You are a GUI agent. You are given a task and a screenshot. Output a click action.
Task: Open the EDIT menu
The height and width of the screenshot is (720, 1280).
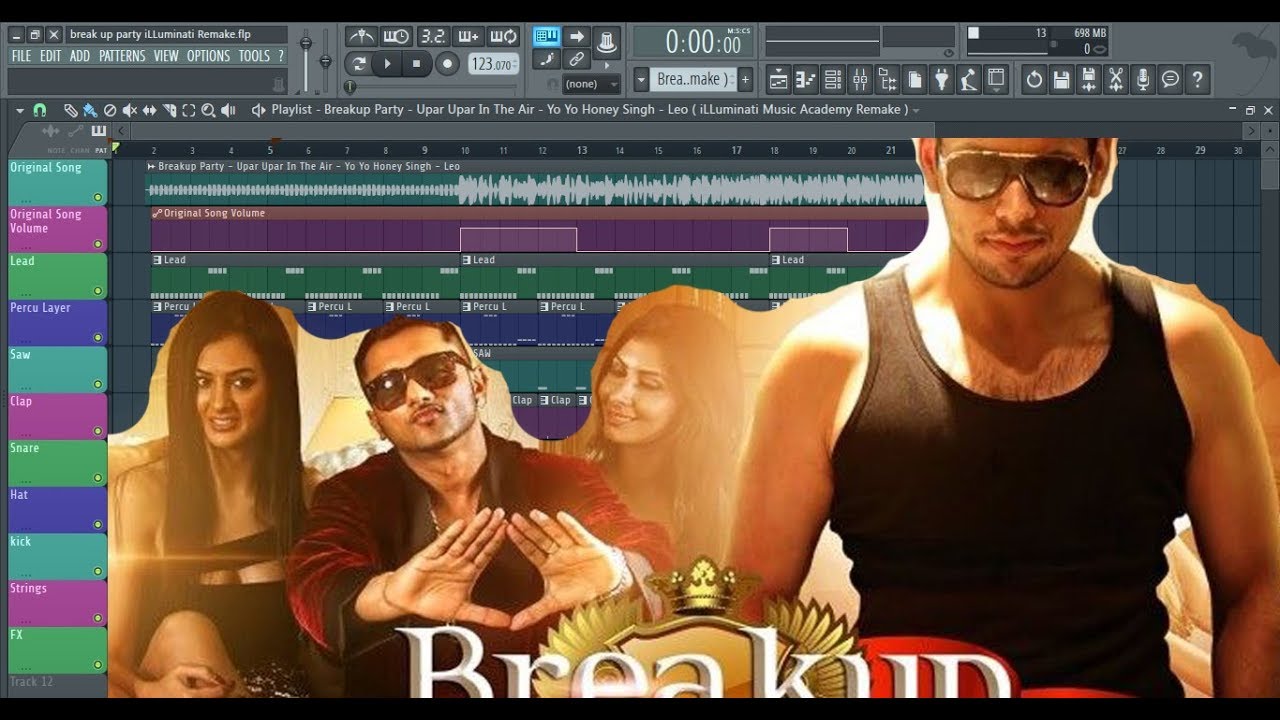coord(51,56)
